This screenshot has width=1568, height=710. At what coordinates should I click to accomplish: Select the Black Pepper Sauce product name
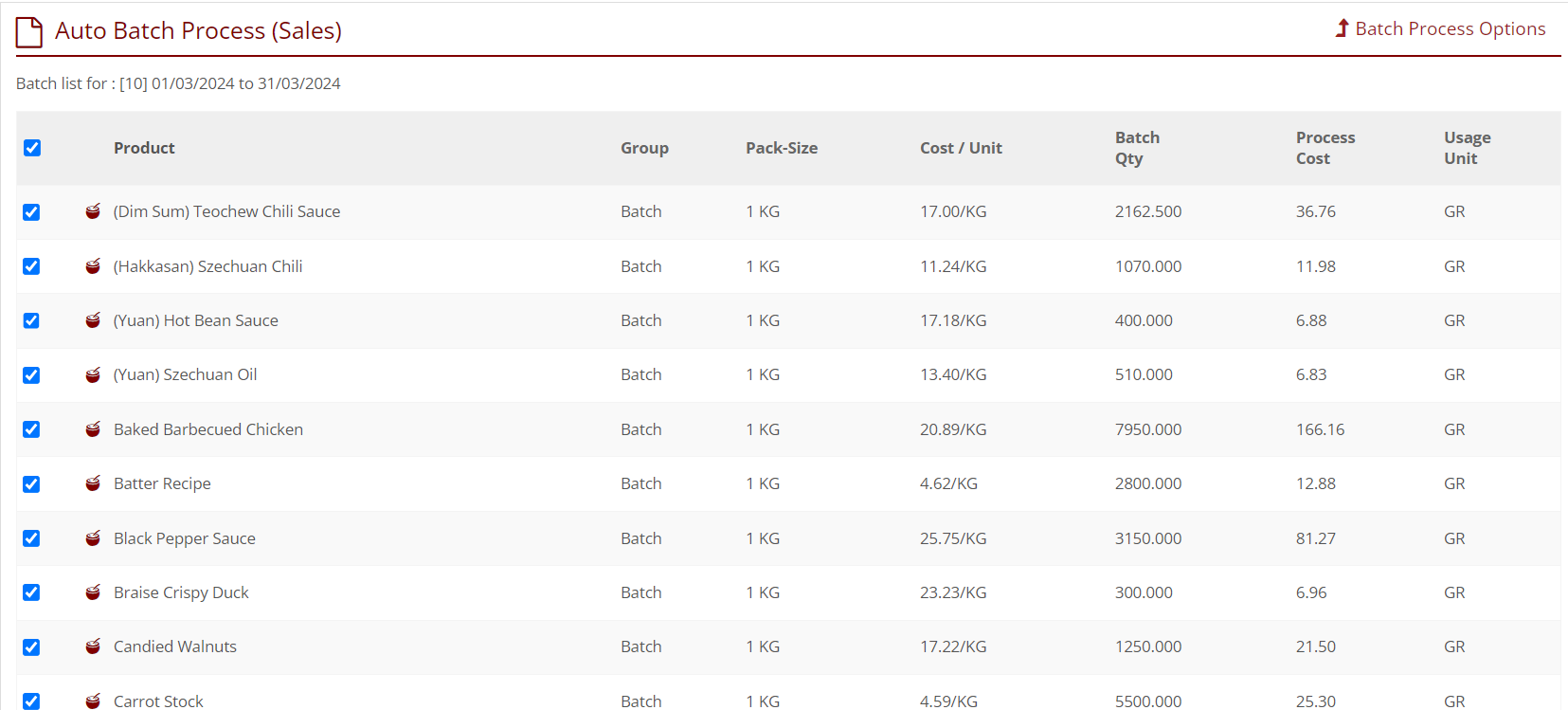coord(185,538)
